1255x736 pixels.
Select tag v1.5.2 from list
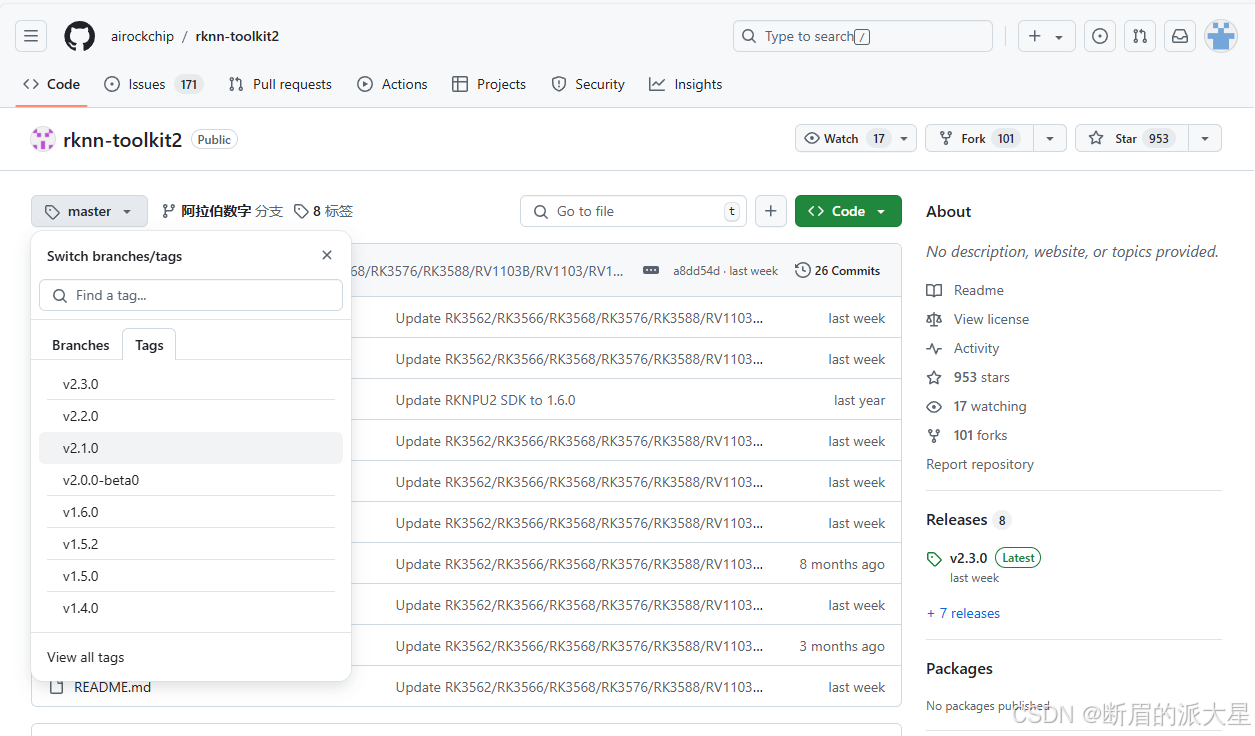point(191,544)
